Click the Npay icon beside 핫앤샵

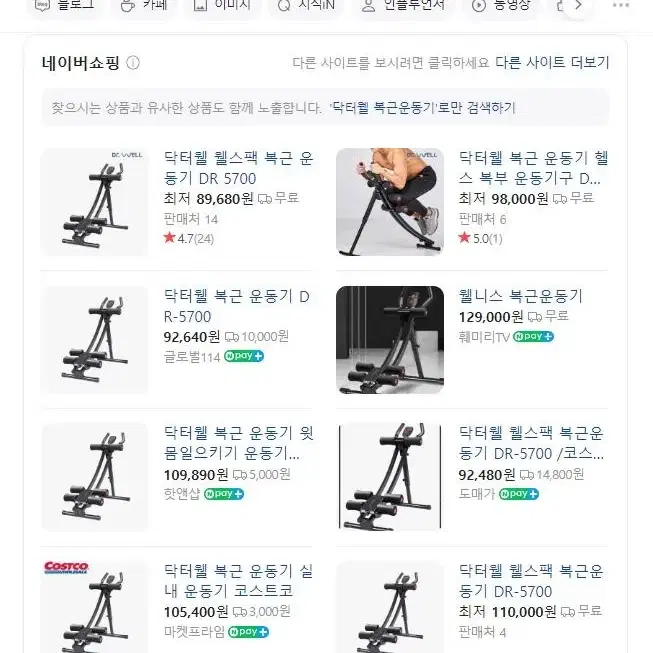224,494
